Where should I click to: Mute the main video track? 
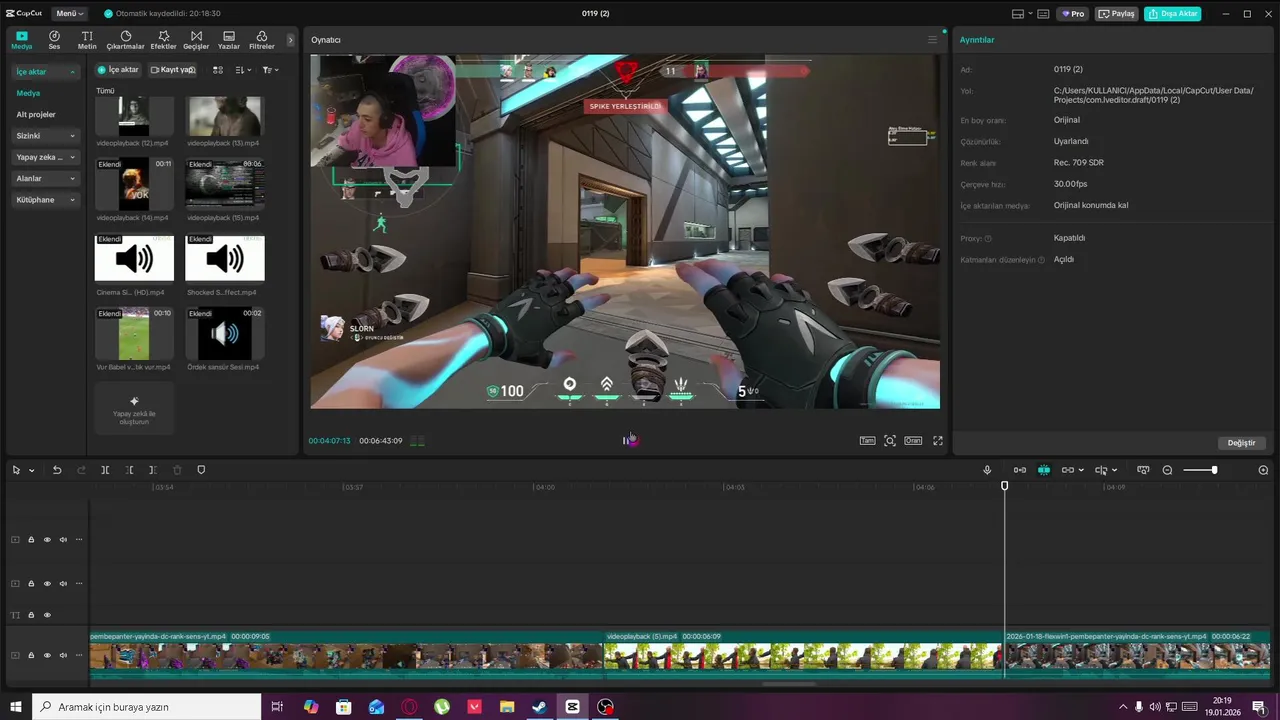pos(63,655)
